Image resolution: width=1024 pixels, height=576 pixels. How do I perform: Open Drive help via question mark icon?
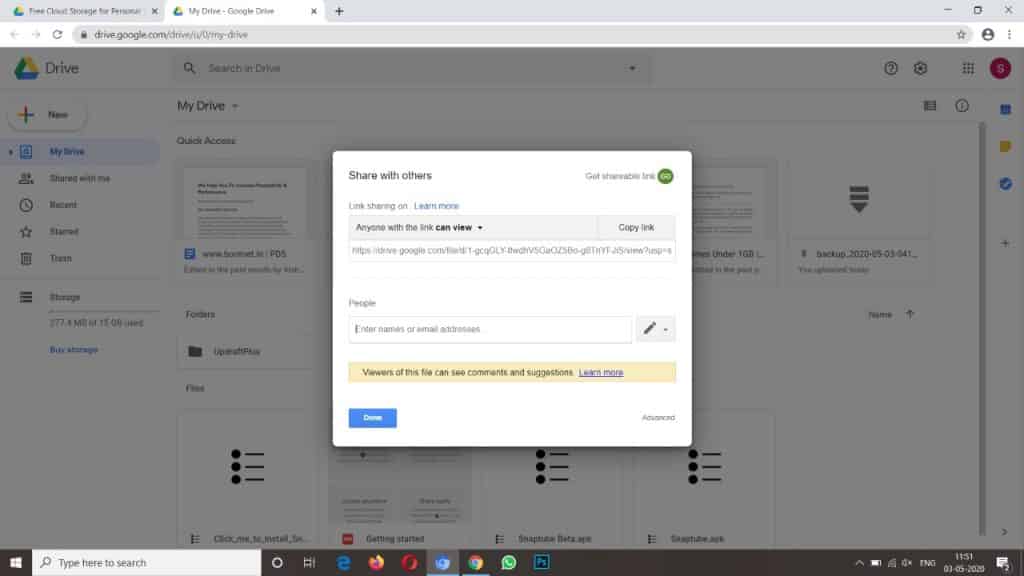pyautogui.click(x=891, y=69)
